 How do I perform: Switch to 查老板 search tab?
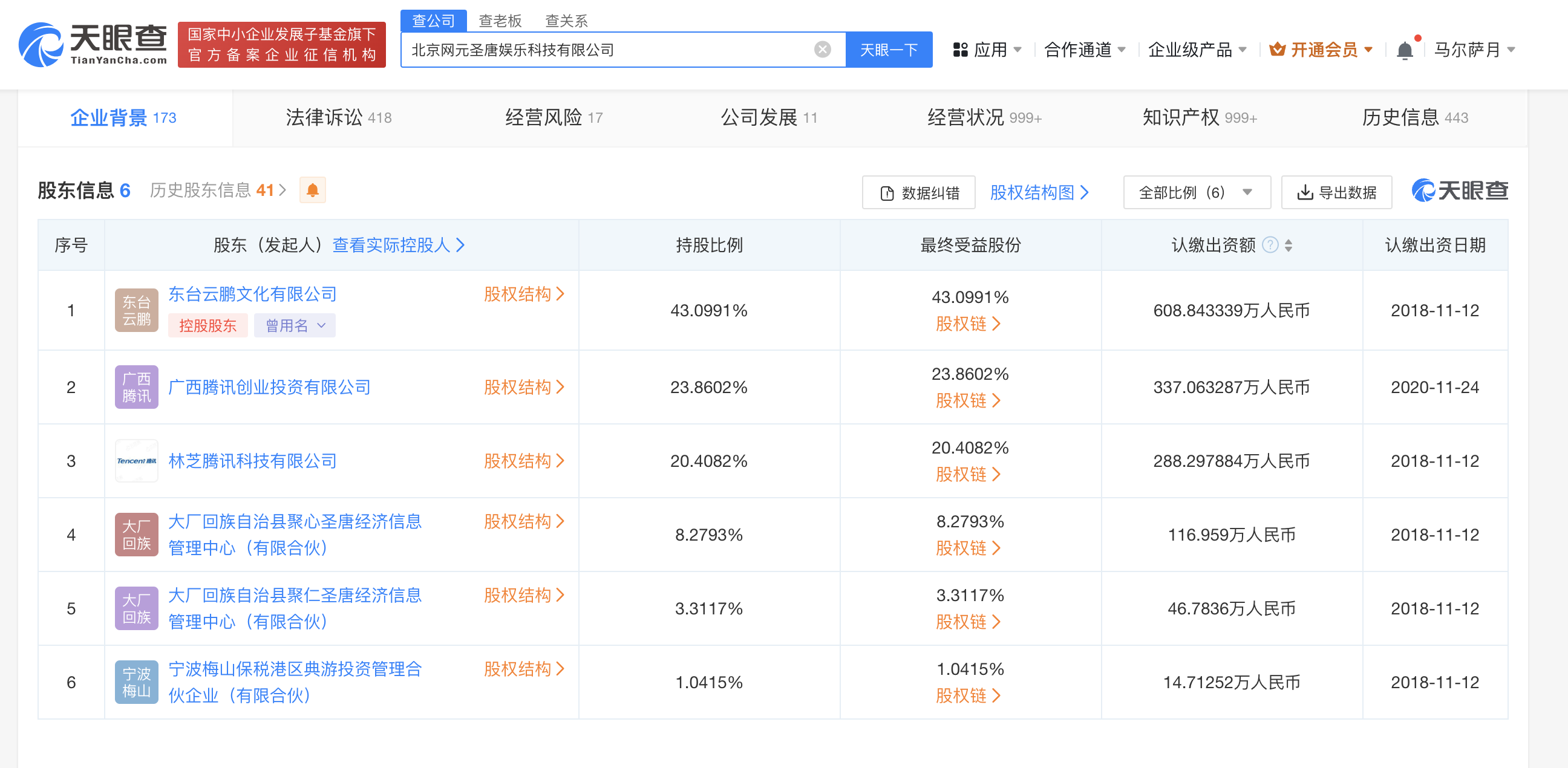click(x=500, y=21)
